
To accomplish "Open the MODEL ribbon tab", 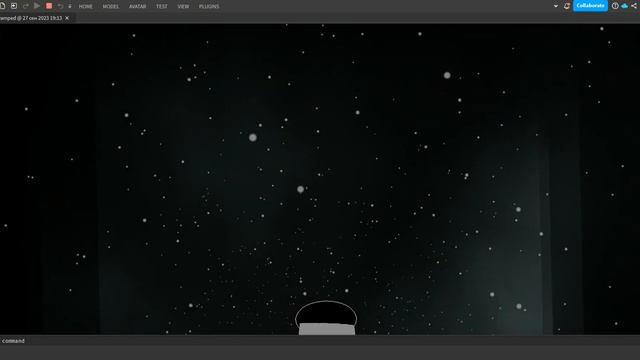I will (x=111, y=7).
